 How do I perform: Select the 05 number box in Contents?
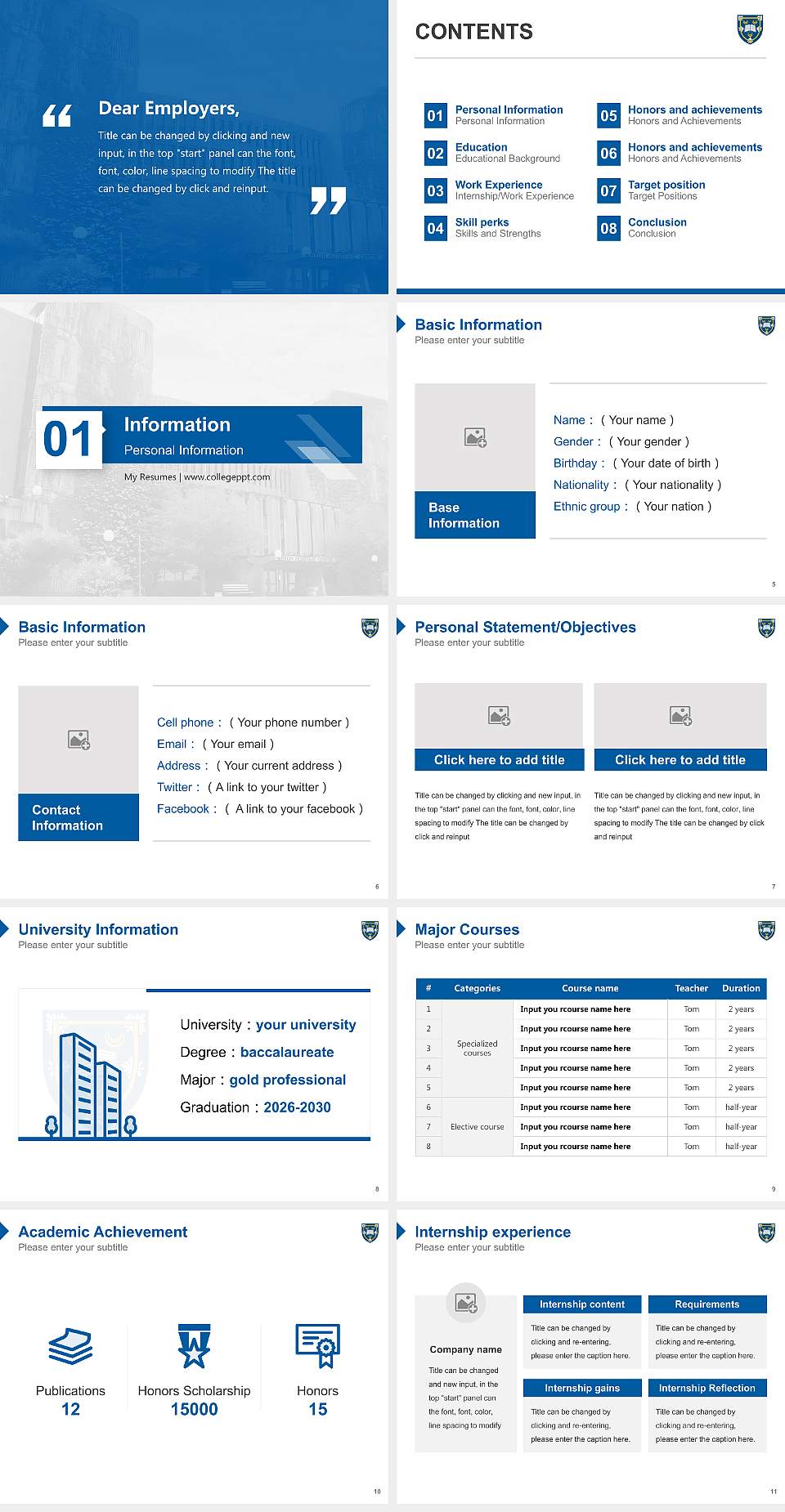608,115
